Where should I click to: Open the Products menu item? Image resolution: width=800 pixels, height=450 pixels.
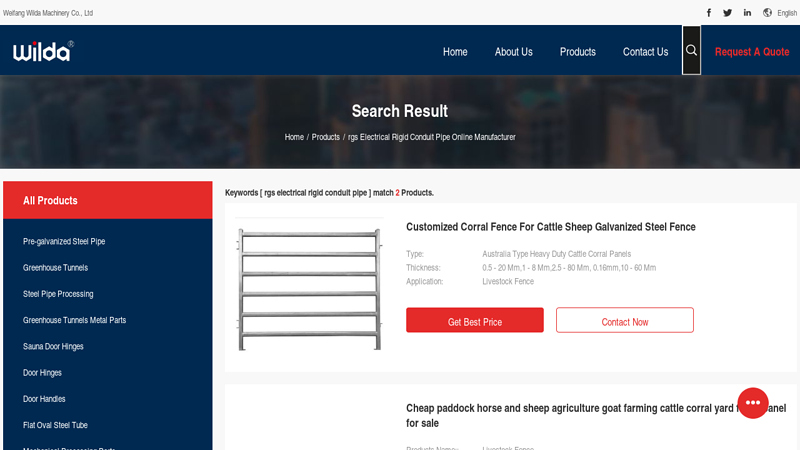pos(577,52)
